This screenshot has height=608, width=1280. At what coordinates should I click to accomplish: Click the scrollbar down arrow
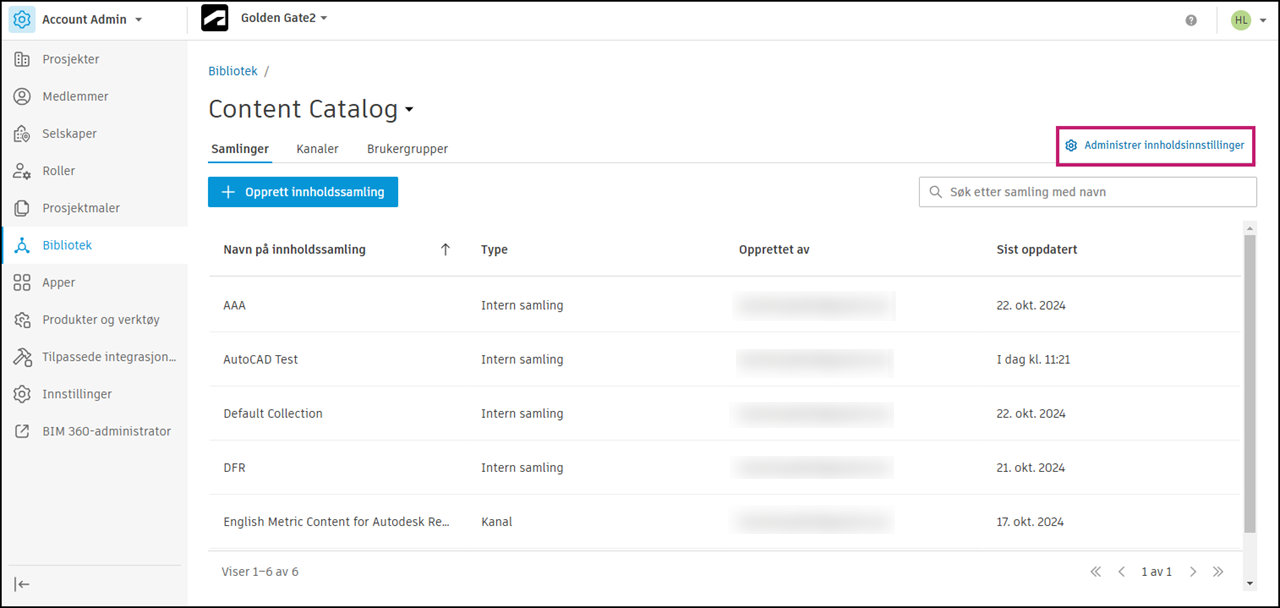coord(1249,583)
